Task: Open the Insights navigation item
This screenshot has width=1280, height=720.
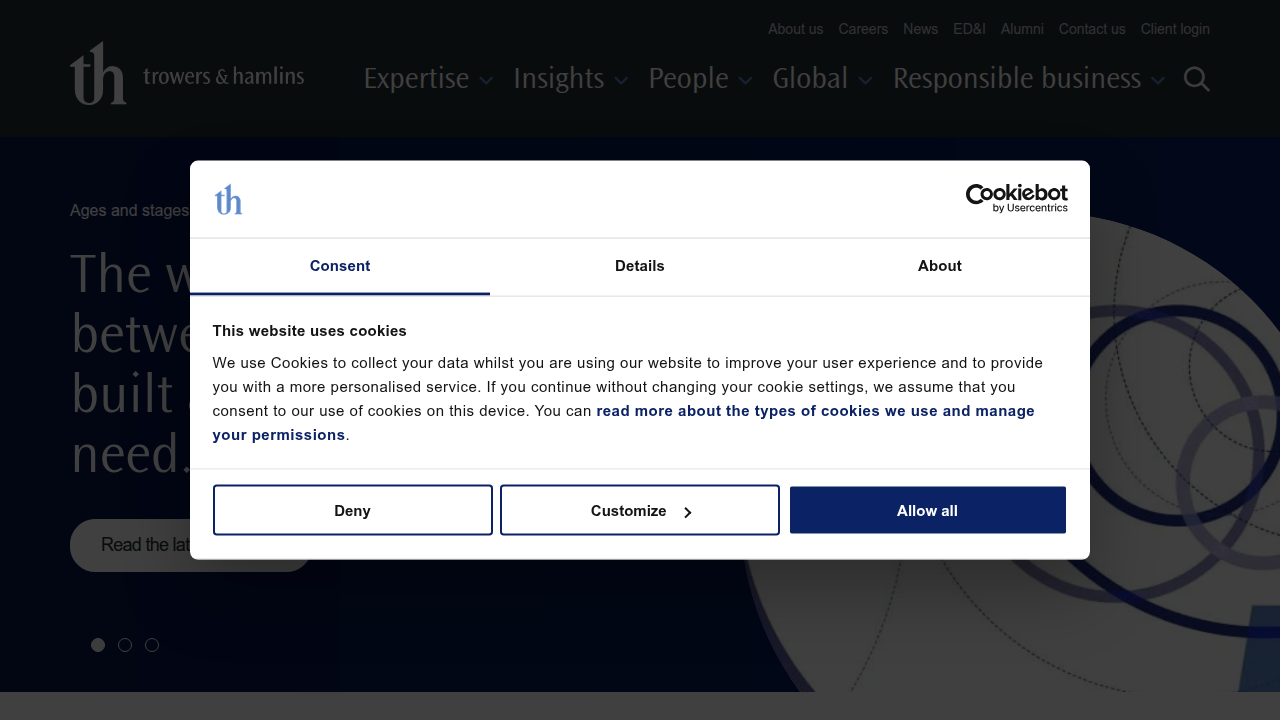Action: click(559, 78)
